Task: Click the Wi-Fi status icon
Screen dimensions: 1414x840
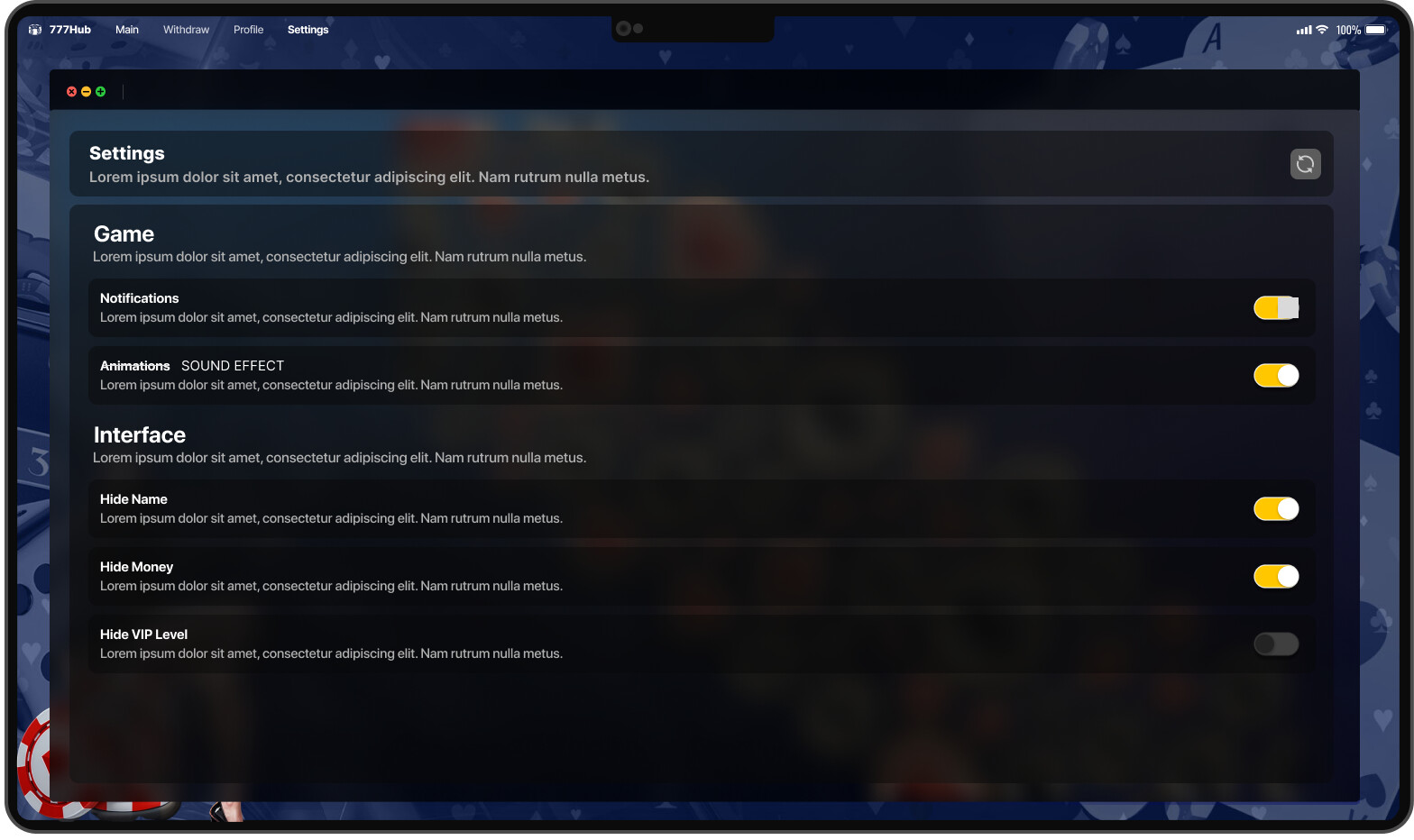Action: [x=1322, y=30]
